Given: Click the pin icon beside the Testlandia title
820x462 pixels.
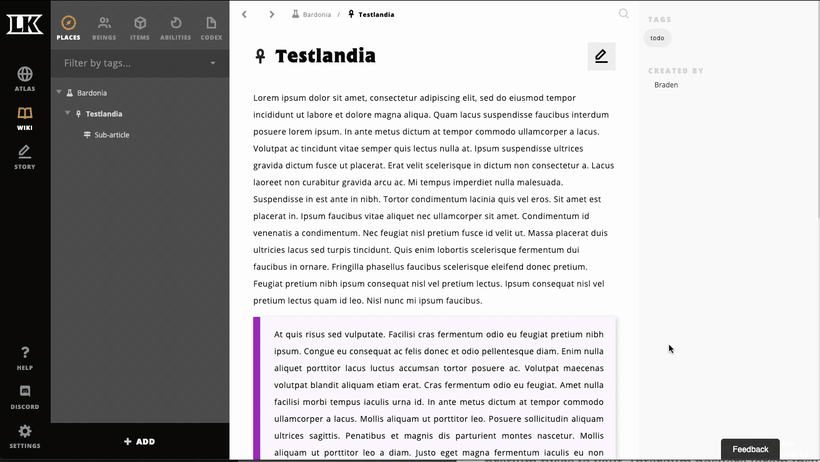Looking at the screenshot, I should pos(260,55).
